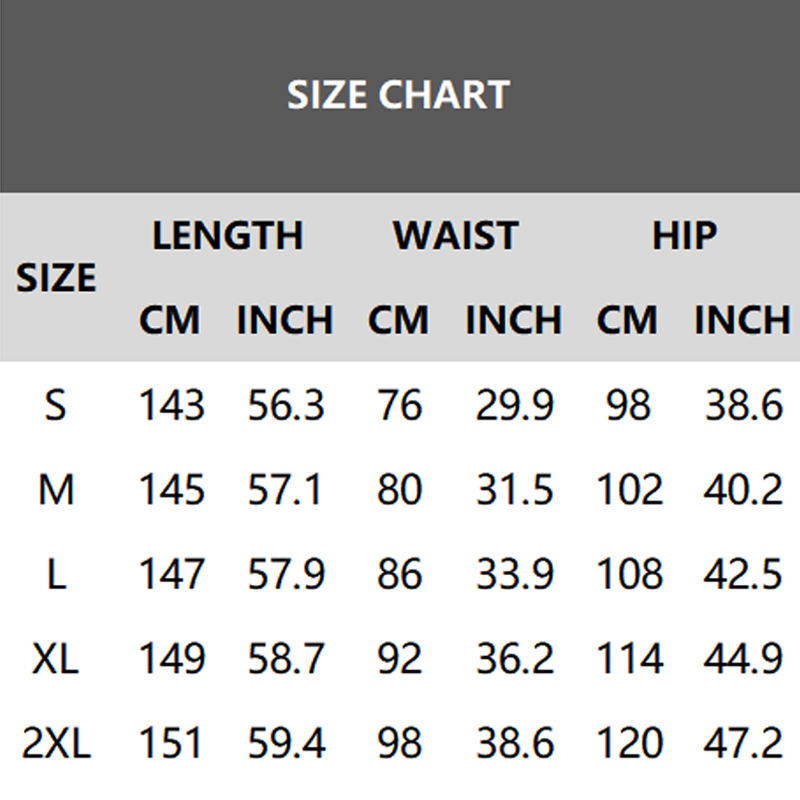Click the 86 waist value for L
The image size is (800, 800).
[399, 575]
